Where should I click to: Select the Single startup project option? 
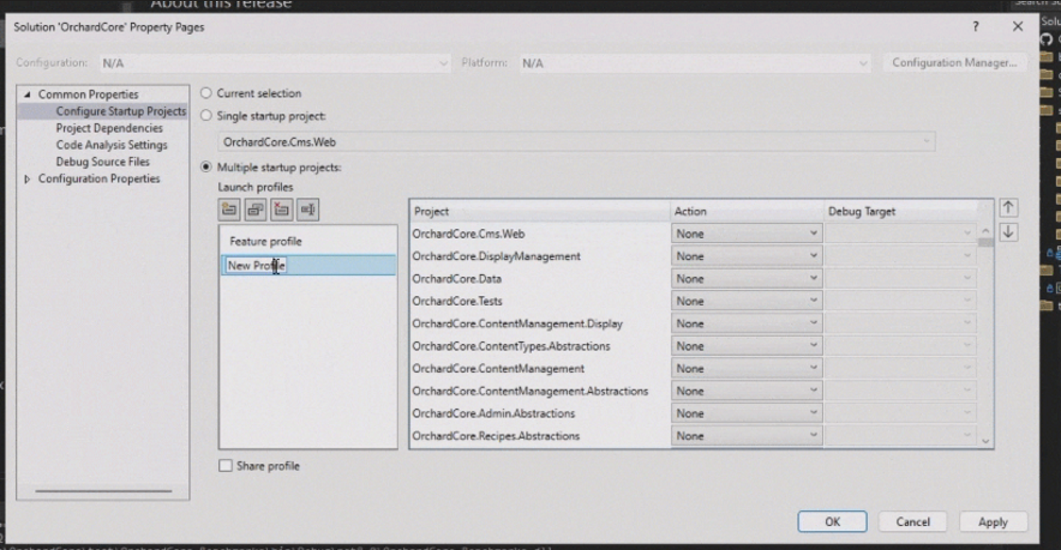pyautogui.click(x=206, y=116)
